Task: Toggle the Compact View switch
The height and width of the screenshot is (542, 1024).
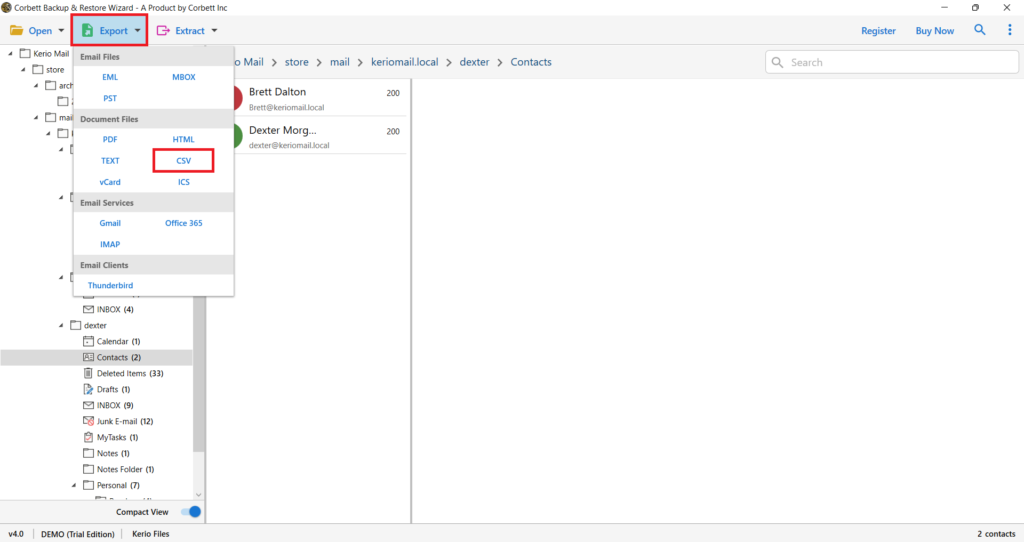Action: [x=191, y=512]
